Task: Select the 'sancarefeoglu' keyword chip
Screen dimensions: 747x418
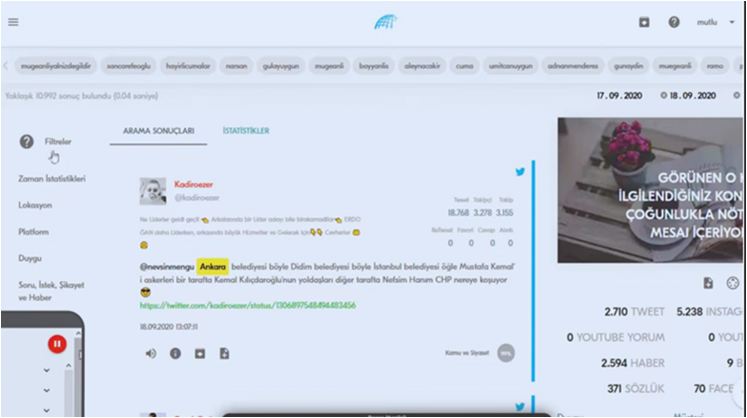Action: 129,66
